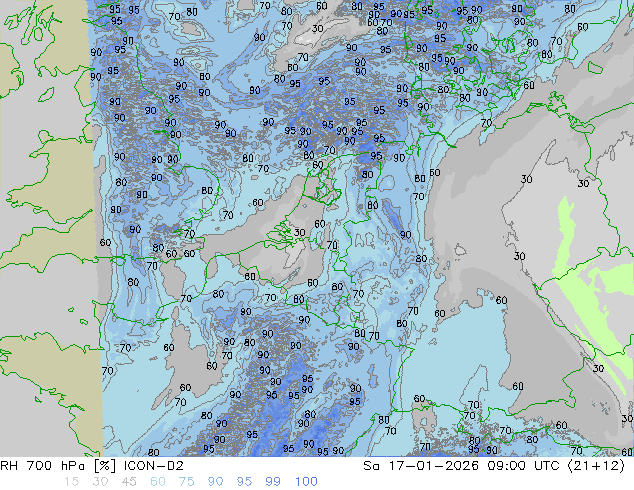This screenshot has height=490, width=634.
Task: Select the legend value 90 in the color scale
Action: click(215, 482)
